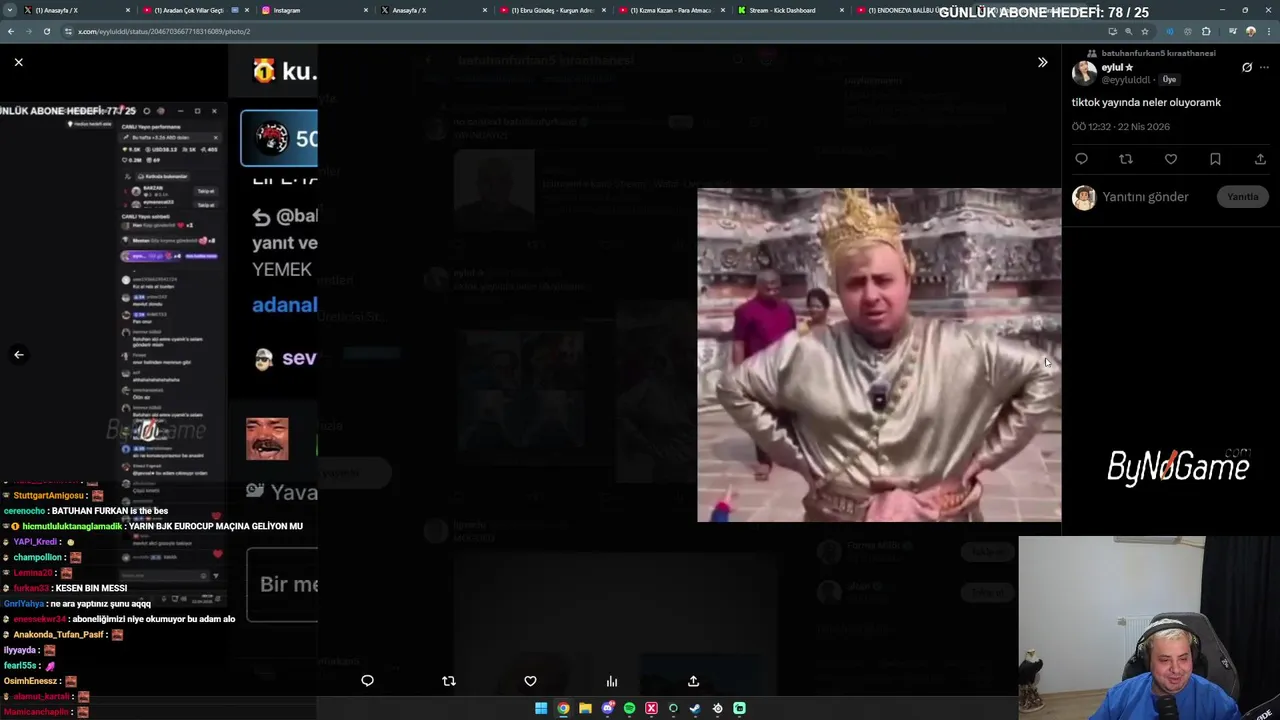The width and height of the screenshot is (1280, 720).
Task: Click the 'ÖÖ 12:32 · 22 Nis 2026' timestamp
Action: [1120, 127]
